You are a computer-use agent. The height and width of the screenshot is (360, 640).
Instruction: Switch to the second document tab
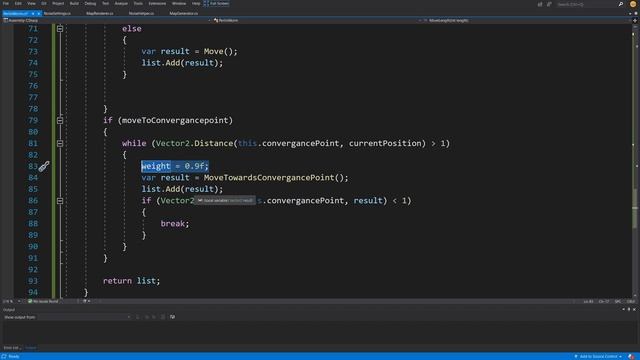(x=57, y=13)
